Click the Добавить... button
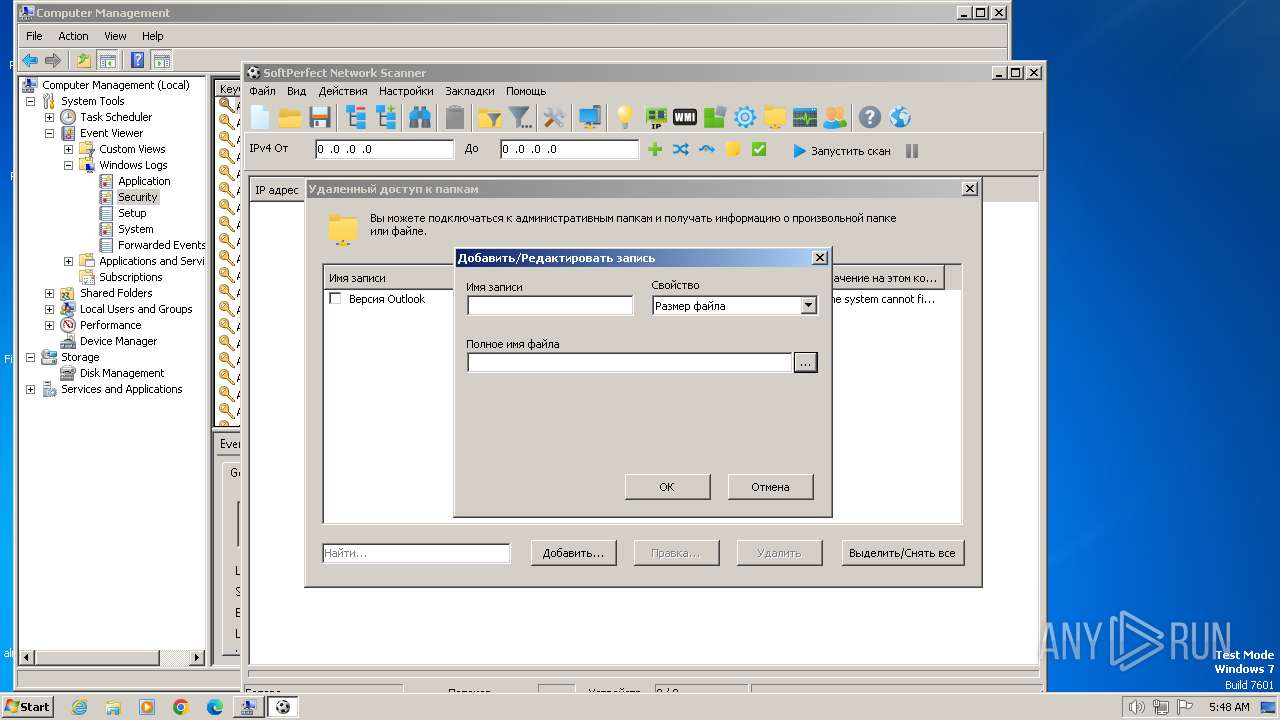Viewport: 1280px width, 720px height. pos(573,553)
